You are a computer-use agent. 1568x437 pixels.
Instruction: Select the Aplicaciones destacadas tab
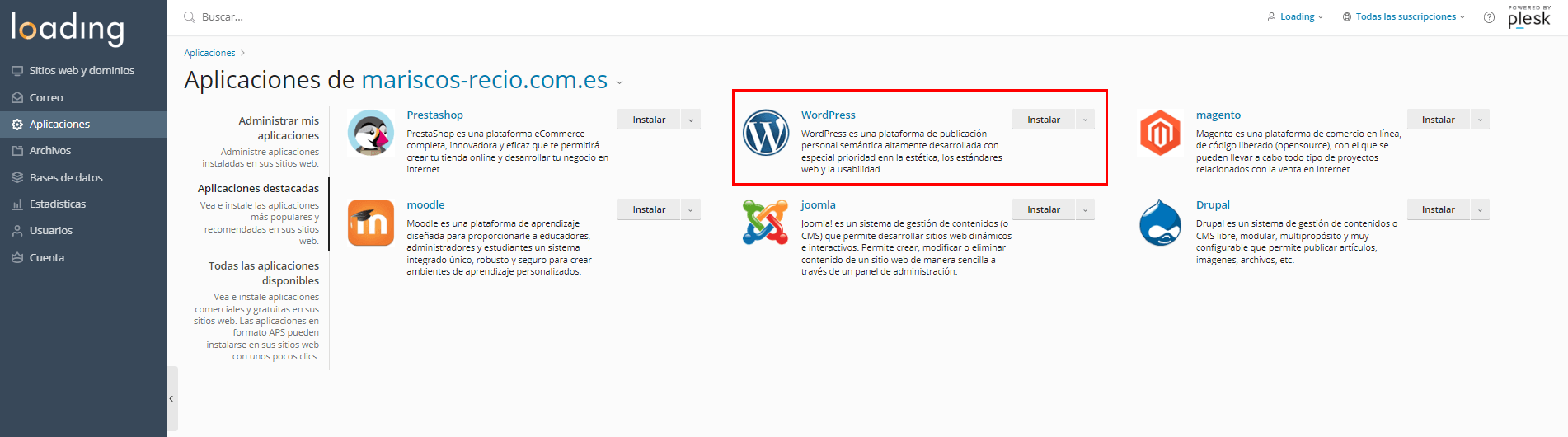pos(258,189)
